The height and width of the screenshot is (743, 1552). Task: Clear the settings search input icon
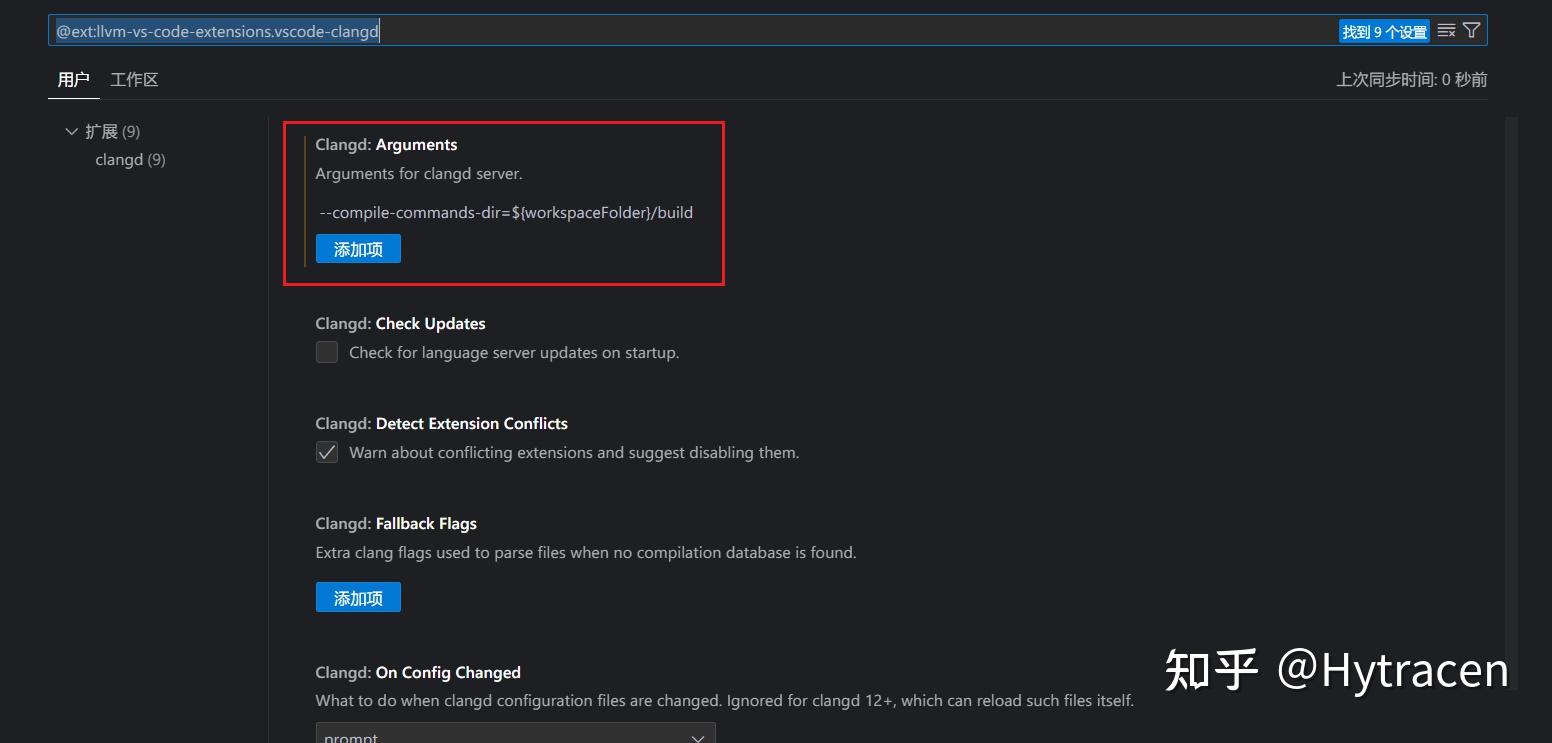(x=1446, y=31)
